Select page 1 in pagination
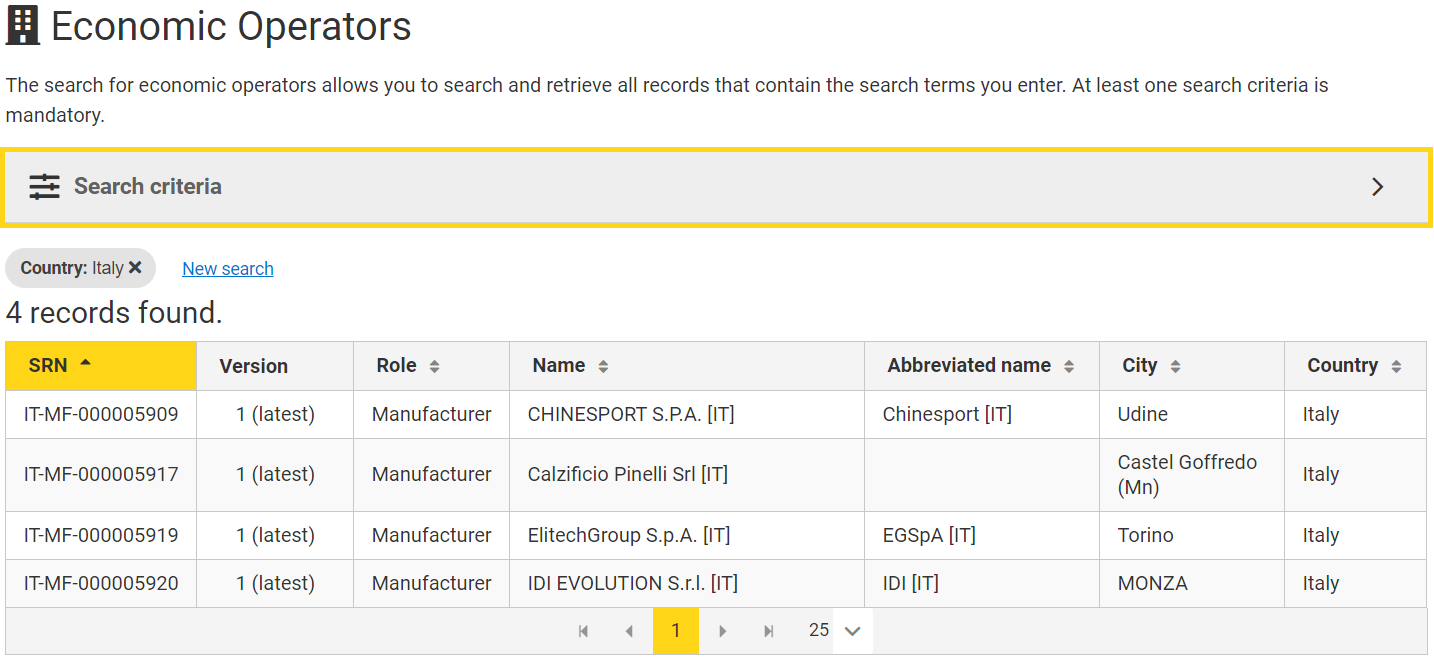The width and height of the screenshot is (1434, 660). point(676,631)
